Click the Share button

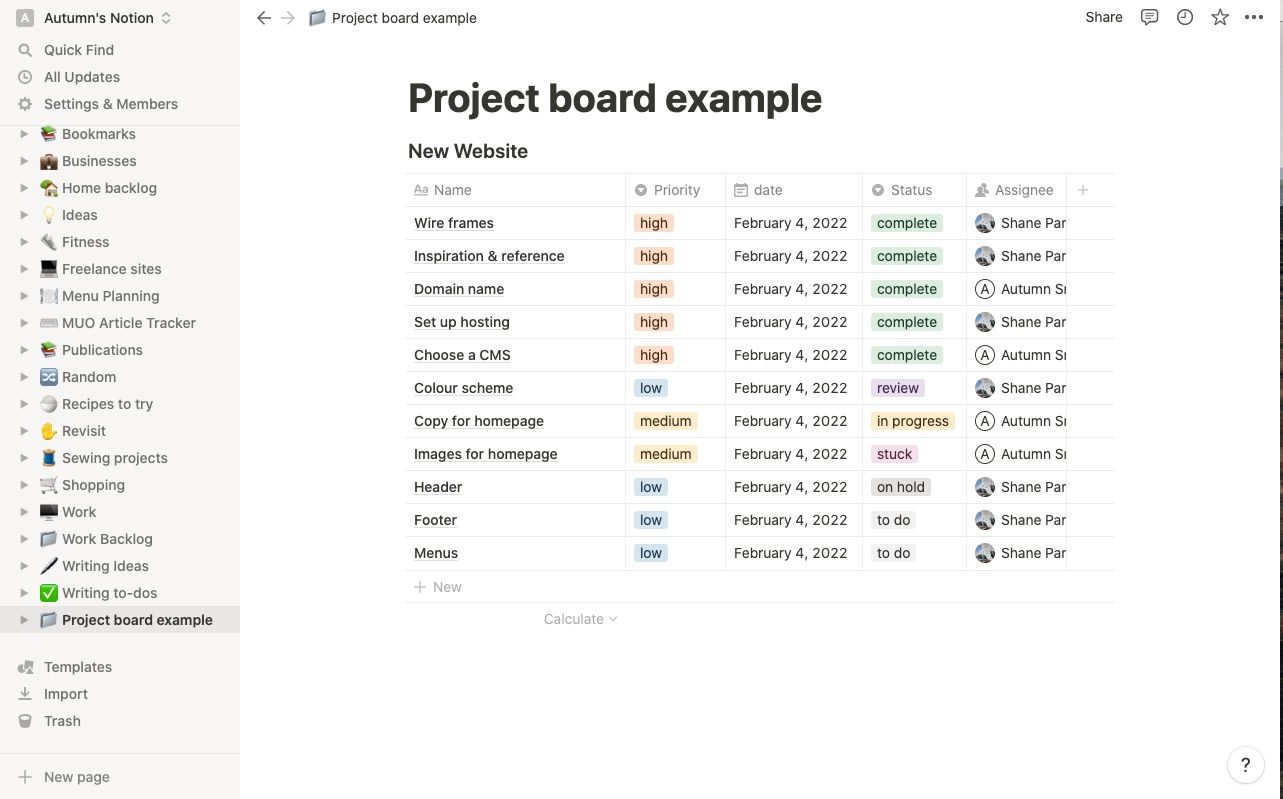pos(1103,17)
